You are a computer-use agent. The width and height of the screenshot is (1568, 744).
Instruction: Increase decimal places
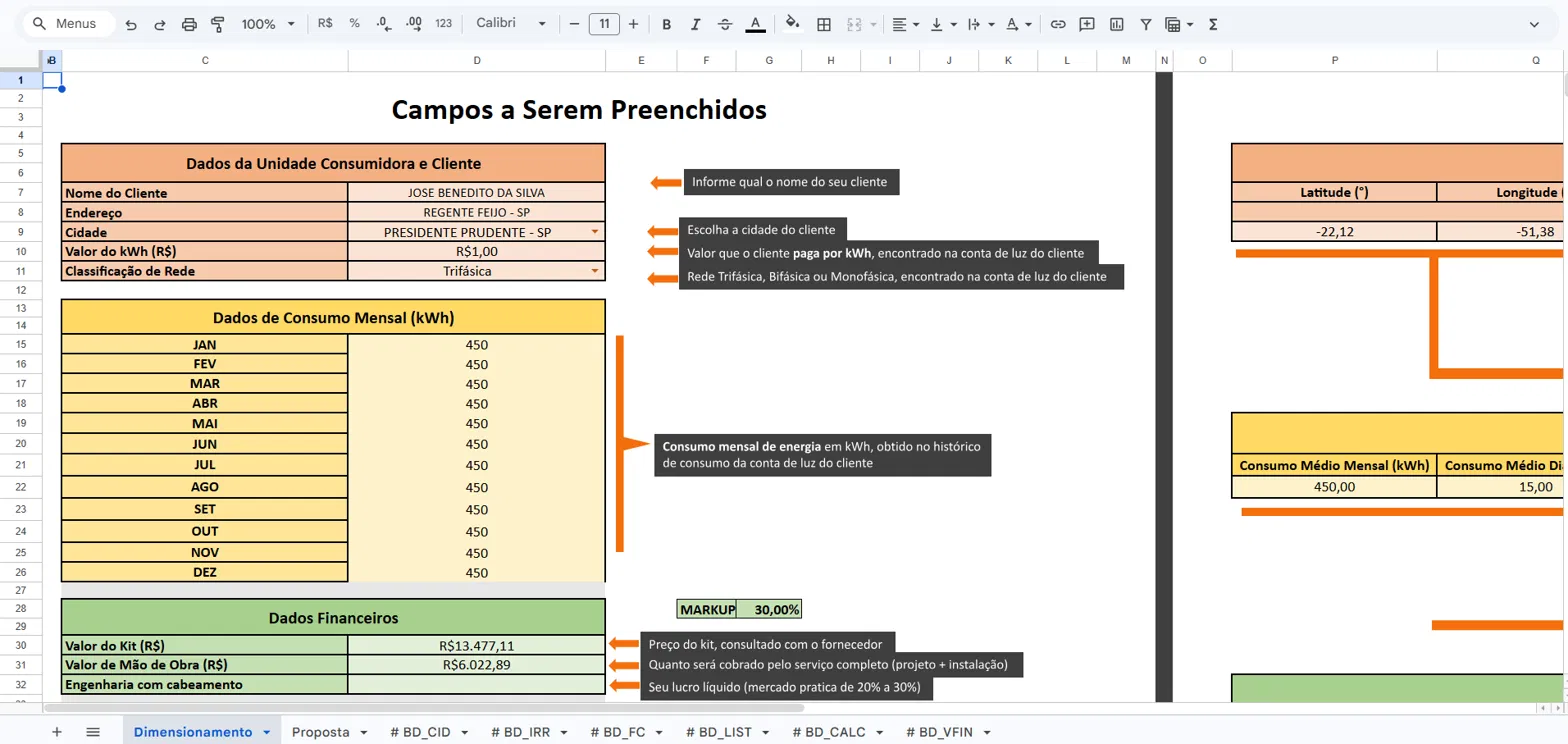pos(413,23)
